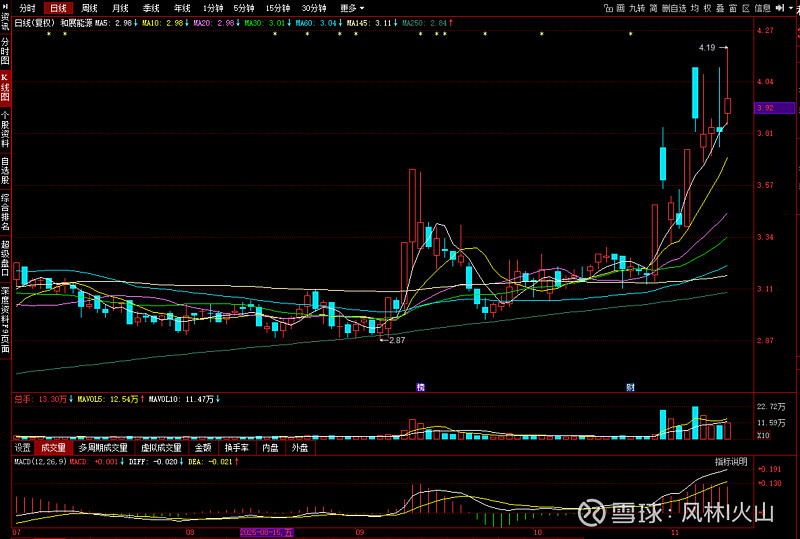Screen dimensions: 800x539
Task: Select the 15分钟 period
Action: click(278, 8)
